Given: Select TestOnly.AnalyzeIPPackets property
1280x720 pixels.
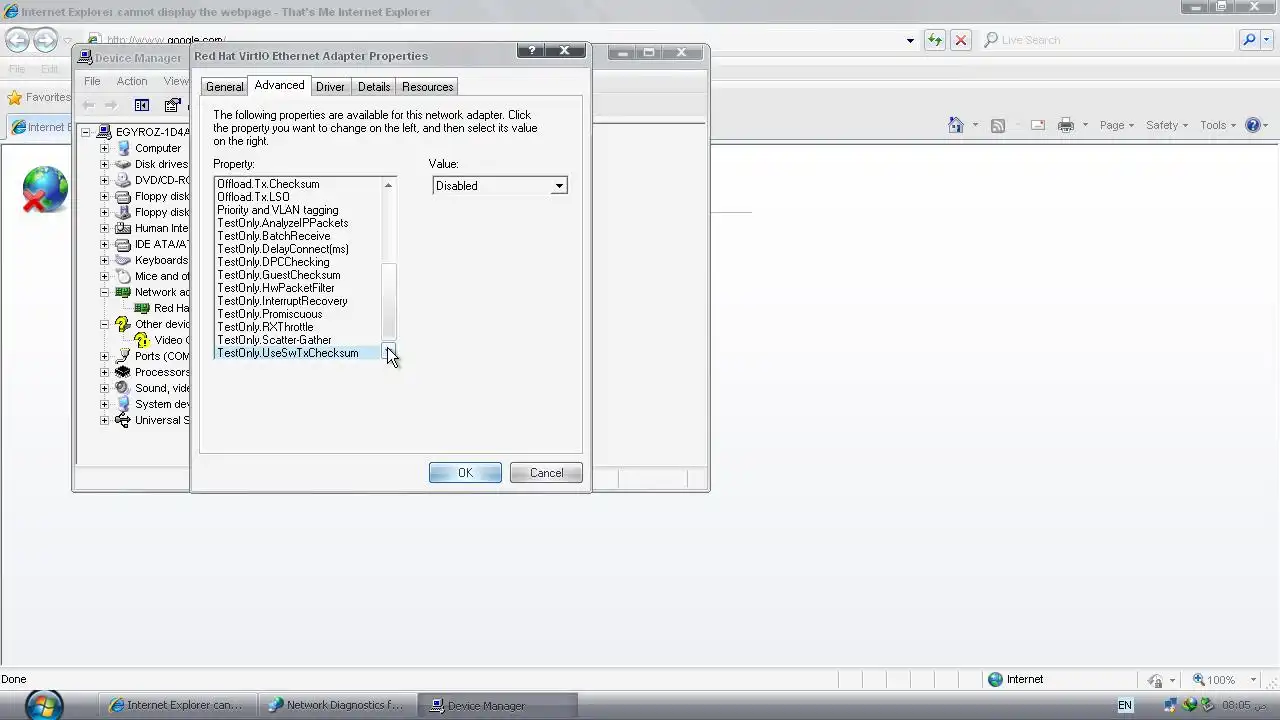Looking at the screenshot, I should click(x=282, y=223).
